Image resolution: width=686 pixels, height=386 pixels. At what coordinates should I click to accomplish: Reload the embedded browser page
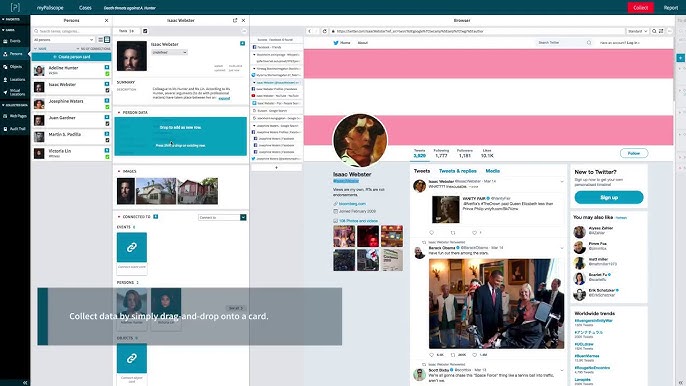click(325, 31)
